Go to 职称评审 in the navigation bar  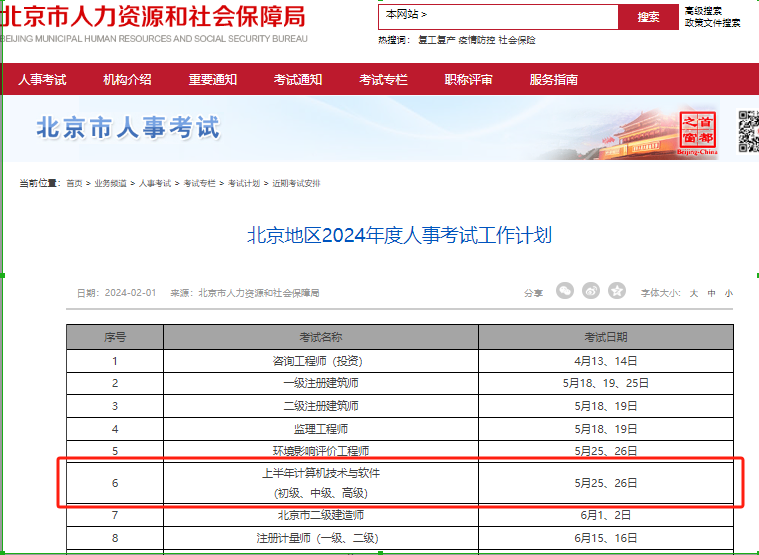(469, 80)
